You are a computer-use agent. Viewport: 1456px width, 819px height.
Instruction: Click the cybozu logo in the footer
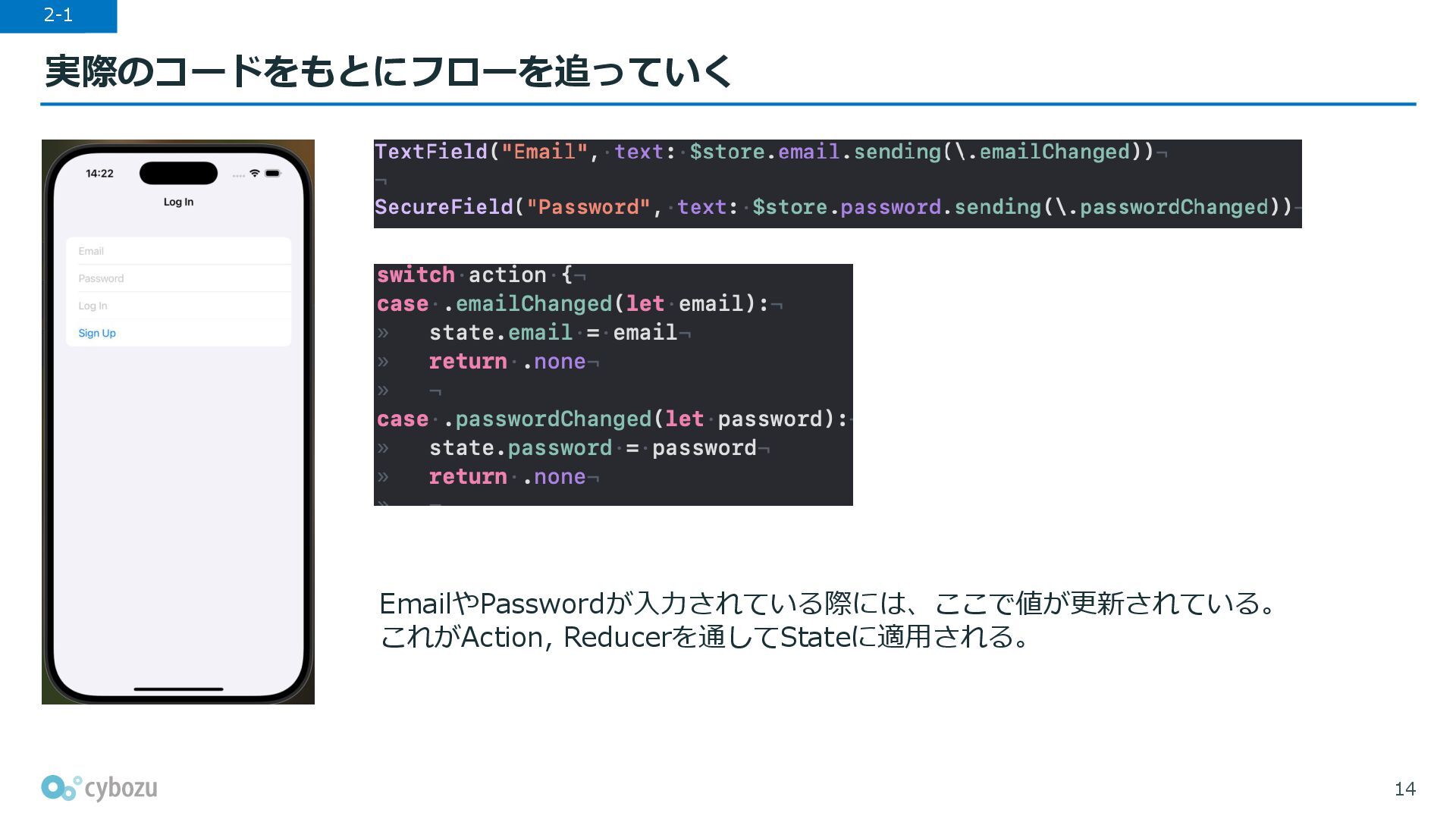pyautogui.click(x=99, y=788)
